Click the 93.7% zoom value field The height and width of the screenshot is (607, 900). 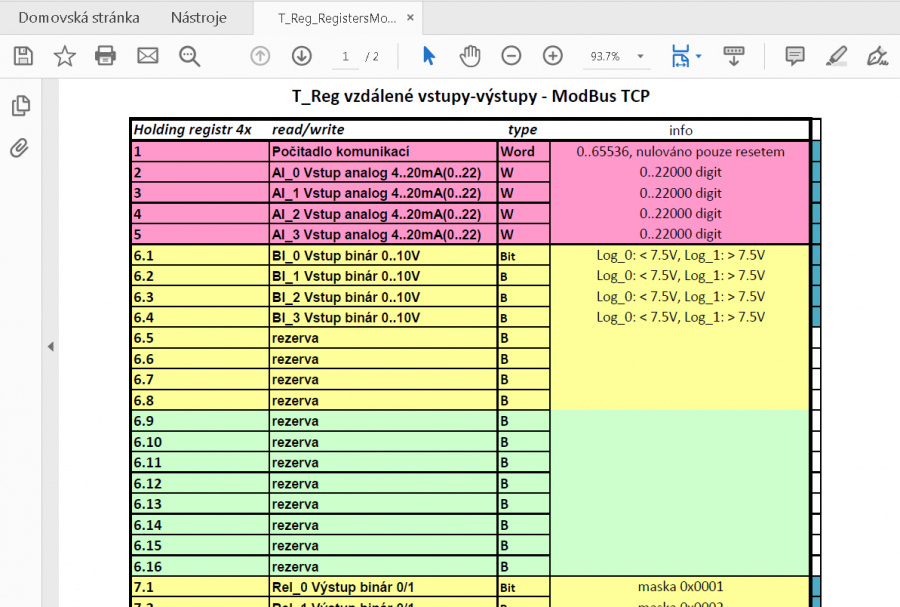pyautogui.click(x=605, y=56)
